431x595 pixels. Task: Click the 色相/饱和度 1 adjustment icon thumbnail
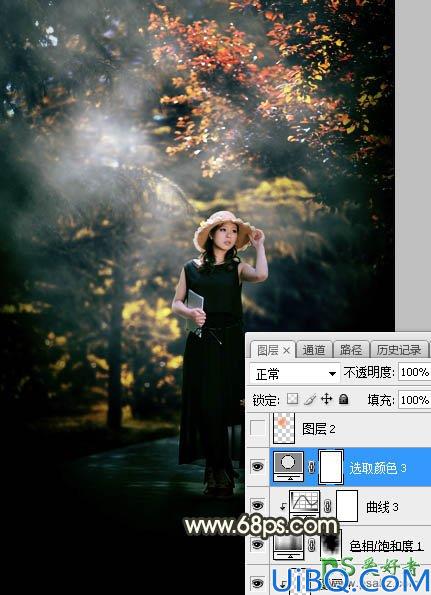point(288,546)
